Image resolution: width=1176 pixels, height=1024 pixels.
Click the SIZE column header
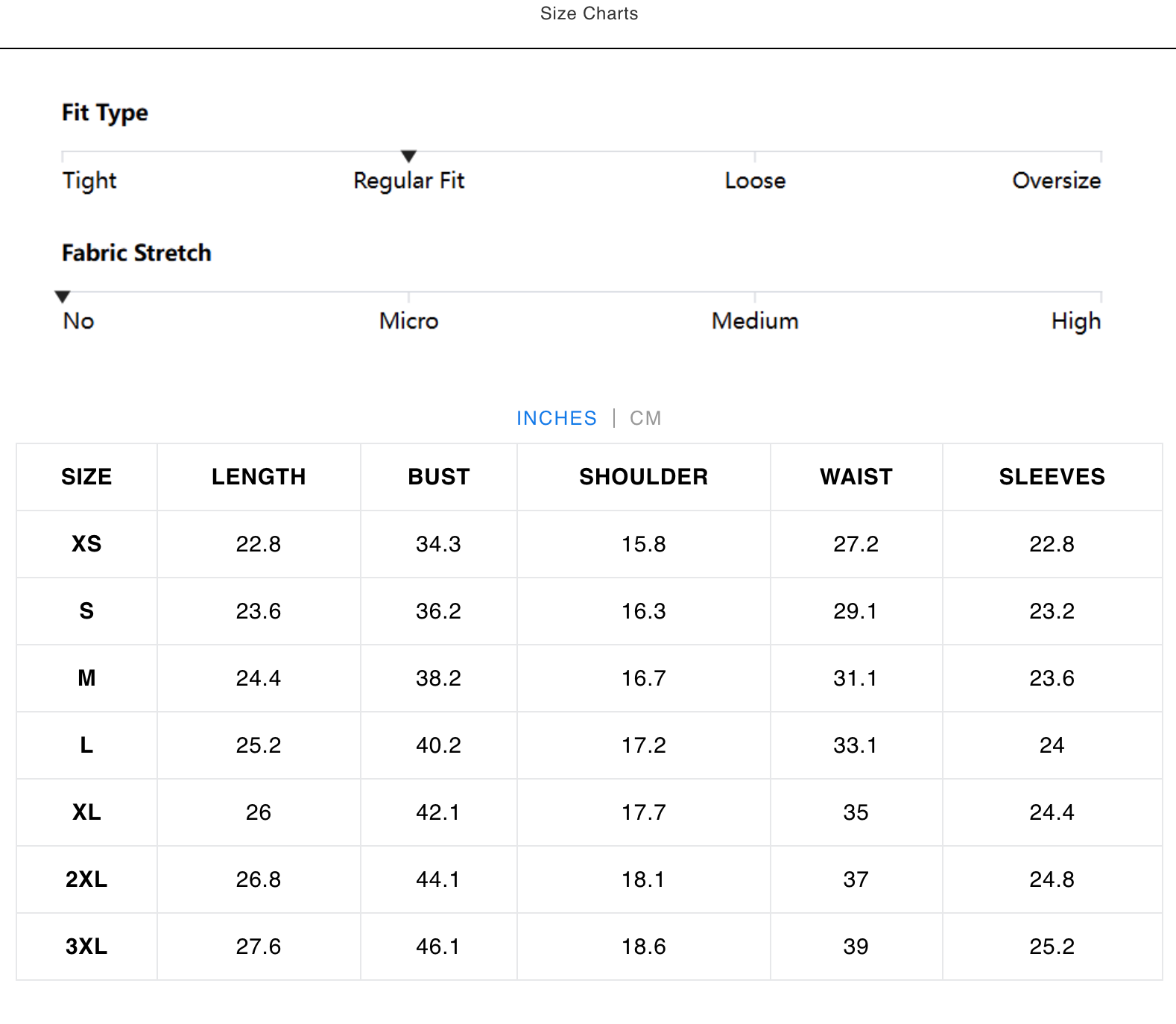pos(86,477)
